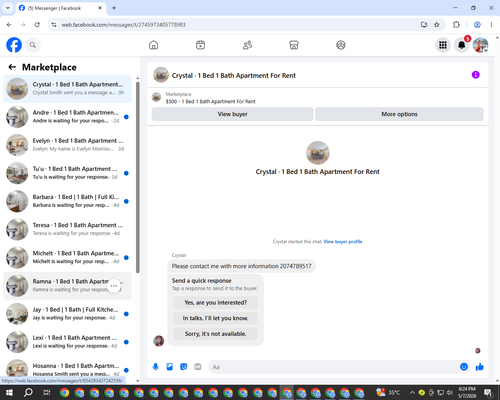Click the browser back arrow
The height and width of the screenshot is (400, 500).
(9, 25)
